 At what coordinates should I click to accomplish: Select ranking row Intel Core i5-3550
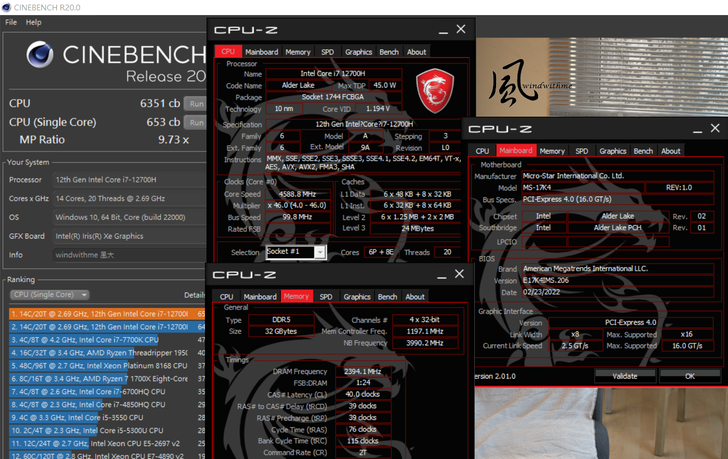107,417
